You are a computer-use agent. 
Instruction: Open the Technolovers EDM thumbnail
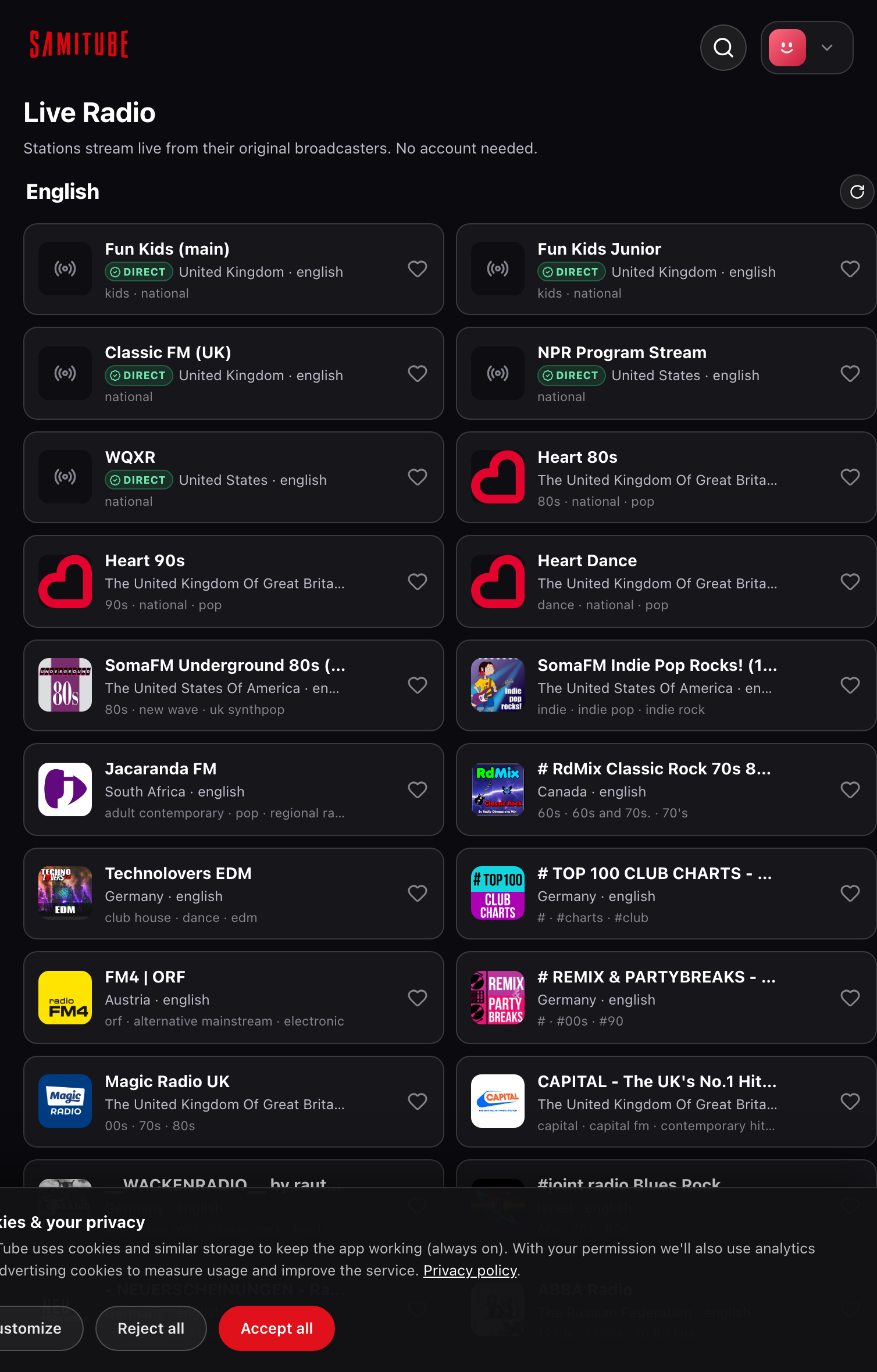(65, 893)
